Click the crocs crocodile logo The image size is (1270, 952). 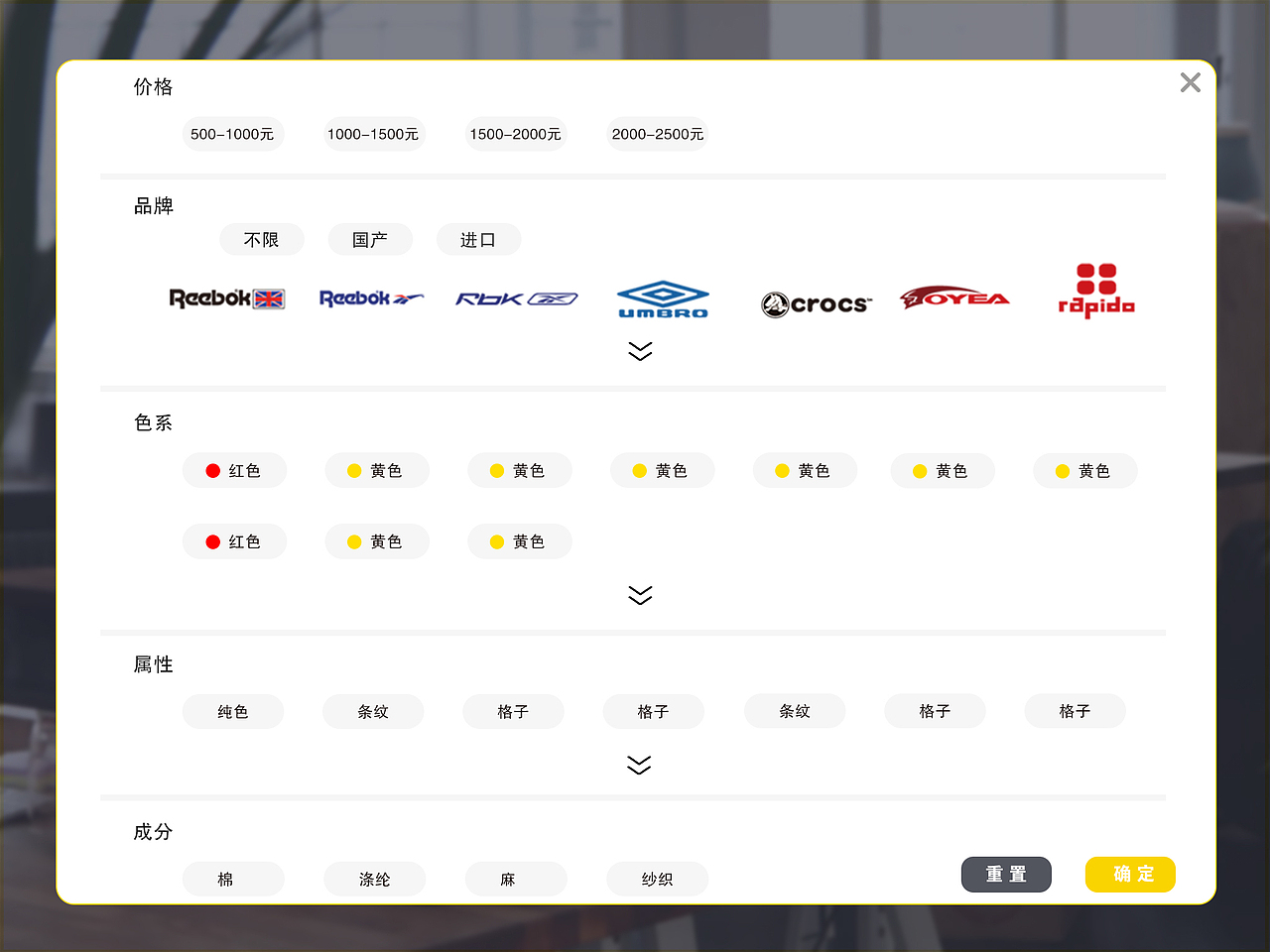coord(816,302)
